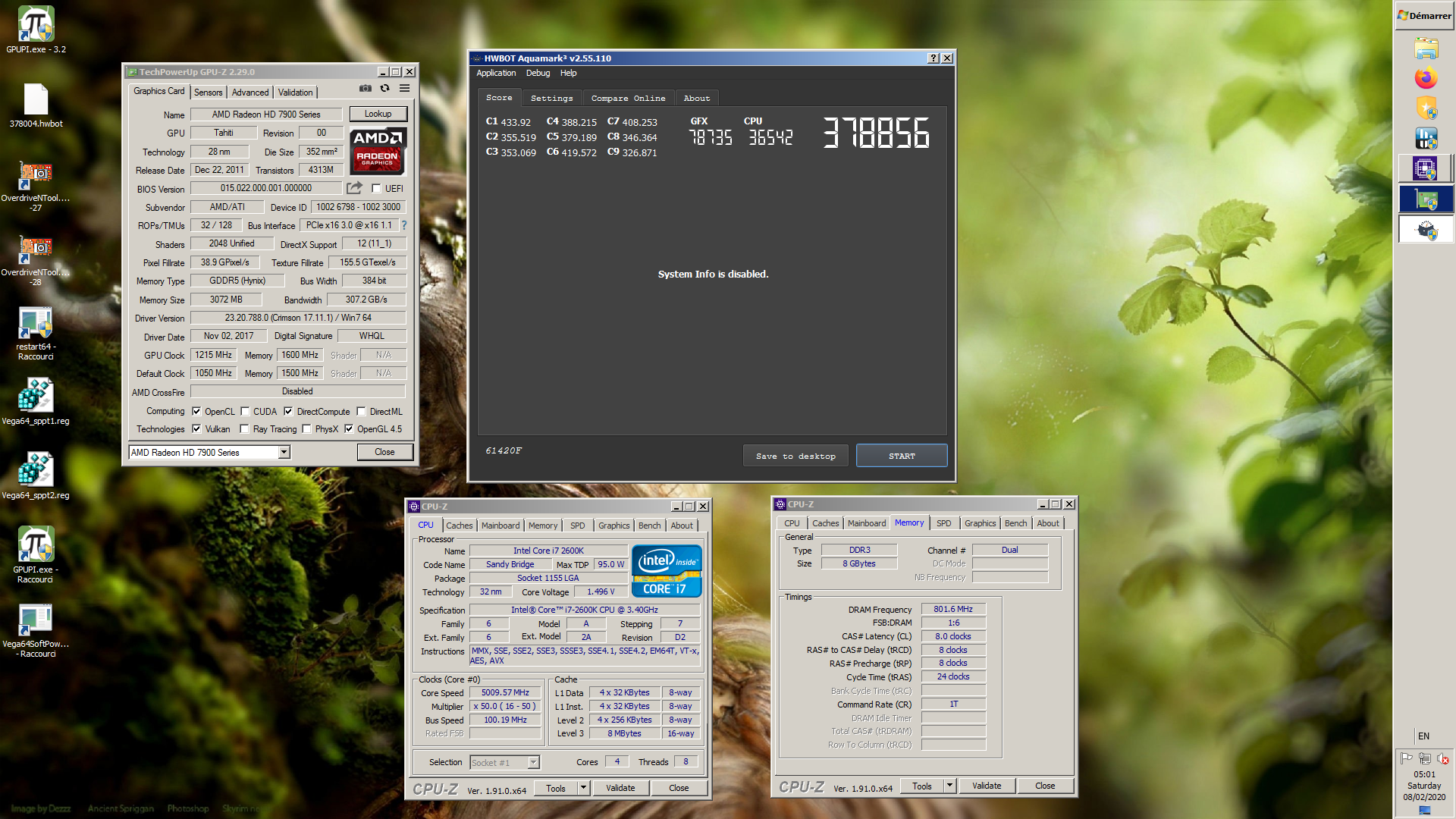The height and width of the screenshot is (819, 1456).
Task: Select the restart64 shortcut icon
Action: (36, 334)
